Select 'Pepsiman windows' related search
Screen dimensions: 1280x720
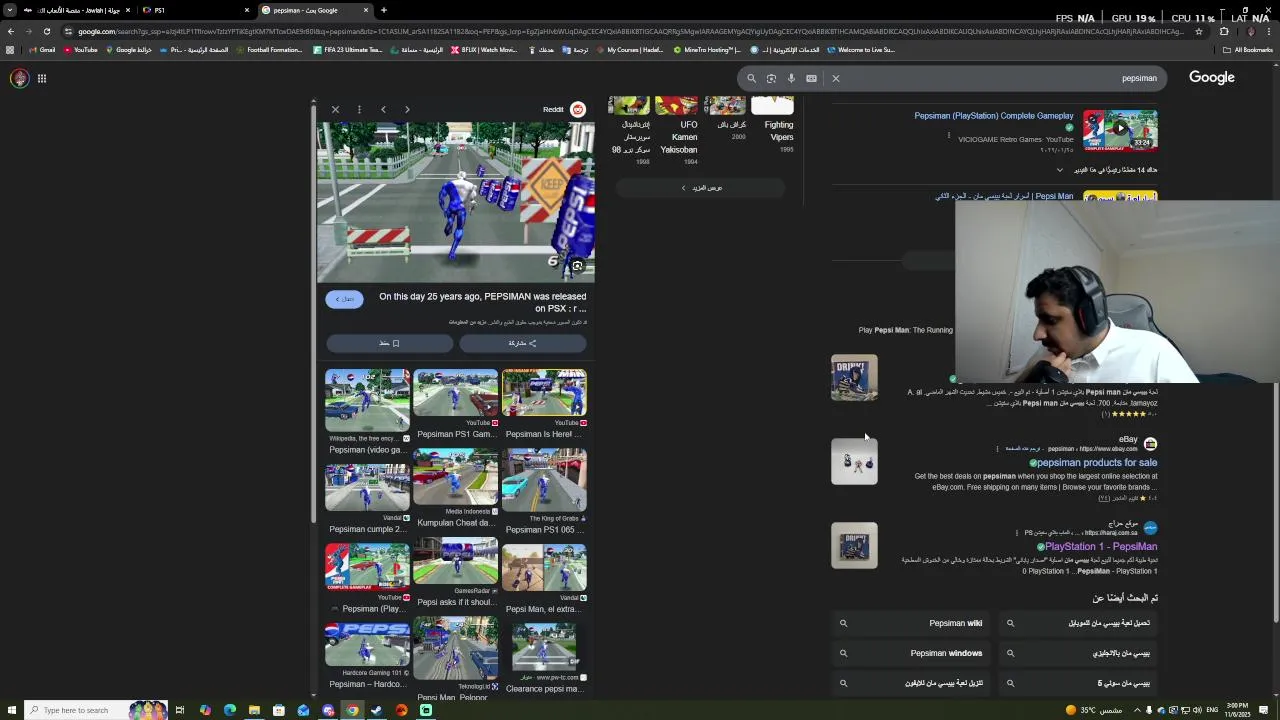click(913, 653)
